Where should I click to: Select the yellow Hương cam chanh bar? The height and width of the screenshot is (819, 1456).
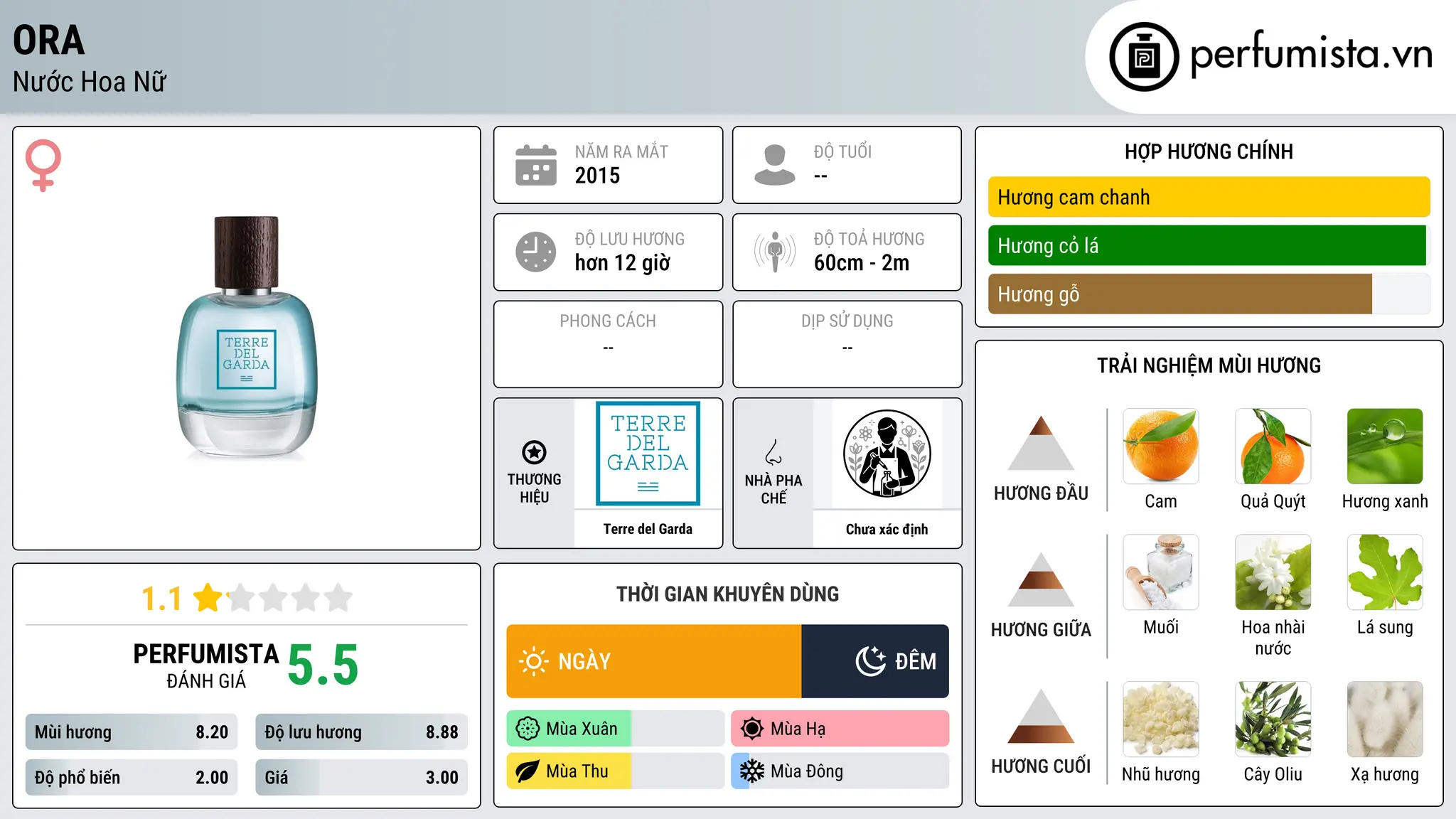pyautogui.click(x=1209, y=197)
